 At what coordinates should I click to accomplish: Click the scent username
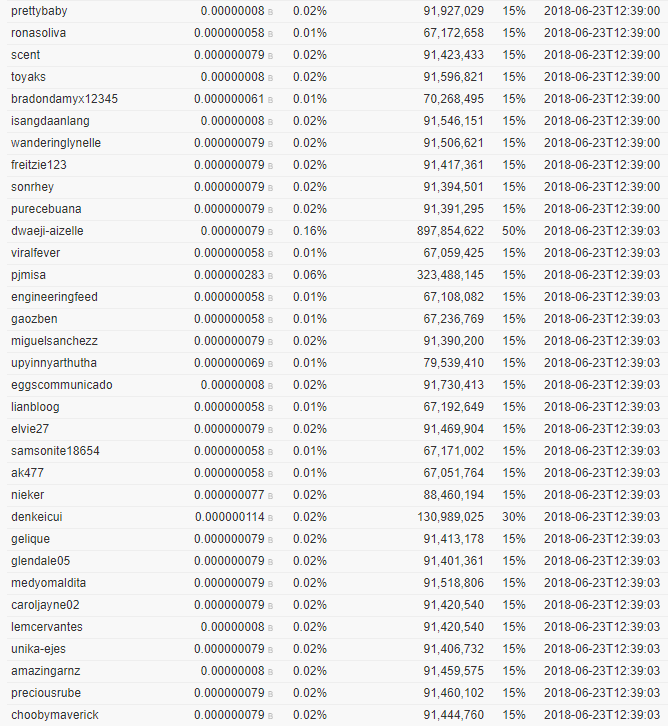25,55
